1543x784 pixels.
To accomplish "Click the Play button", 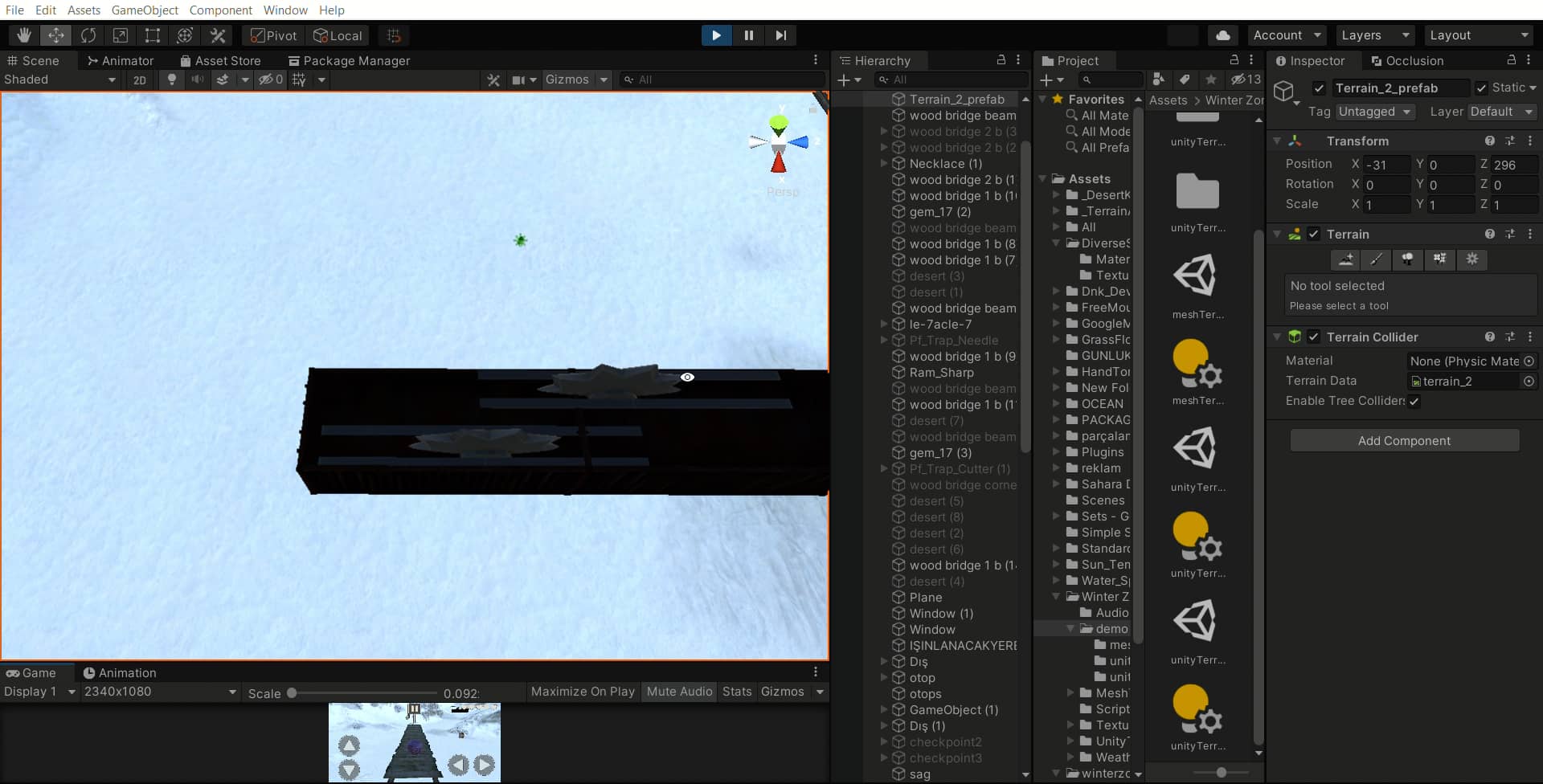I will click(x=716, y=35).
